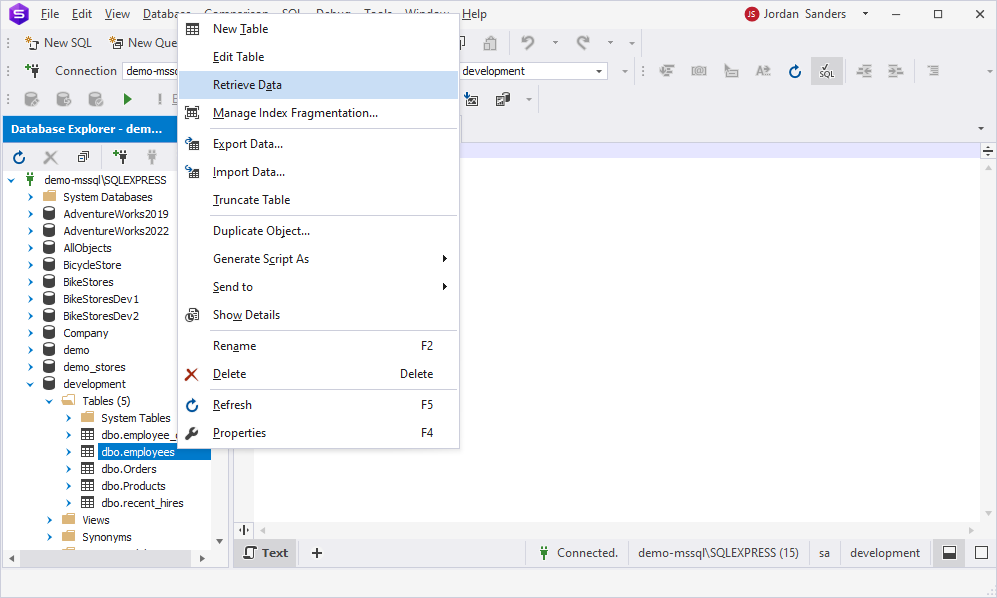The height and width of the screenshot is (598, 997).
Task: Expand the AdventureWorks2019 database node
Action: [x=31, y=214]
